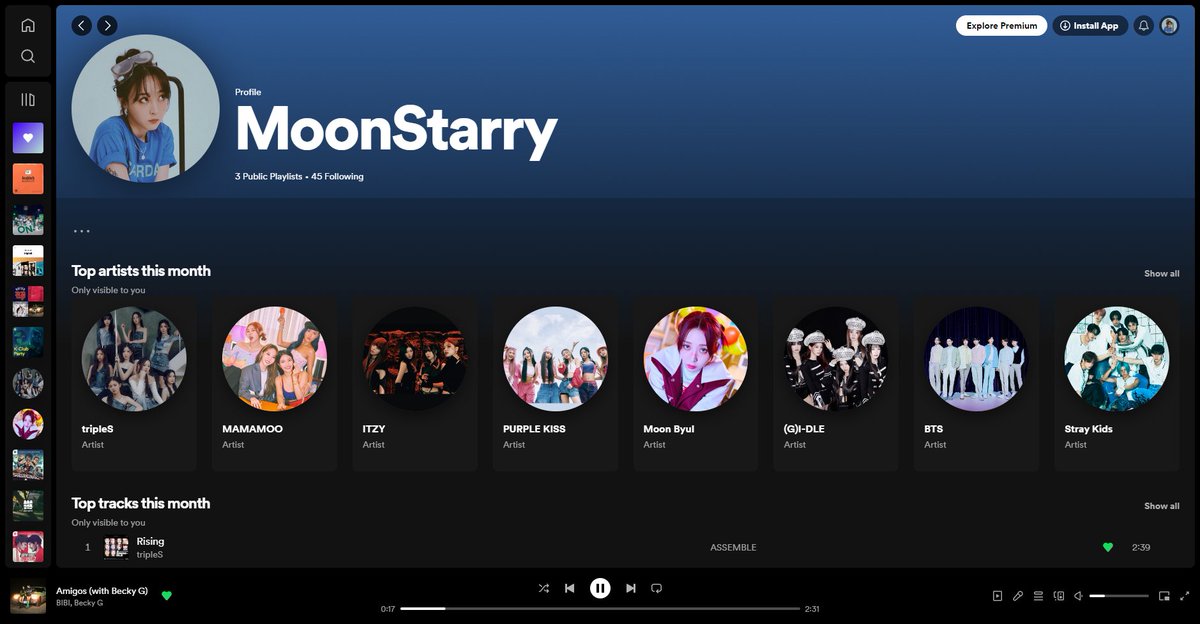Open Connect to a device

1059,596
